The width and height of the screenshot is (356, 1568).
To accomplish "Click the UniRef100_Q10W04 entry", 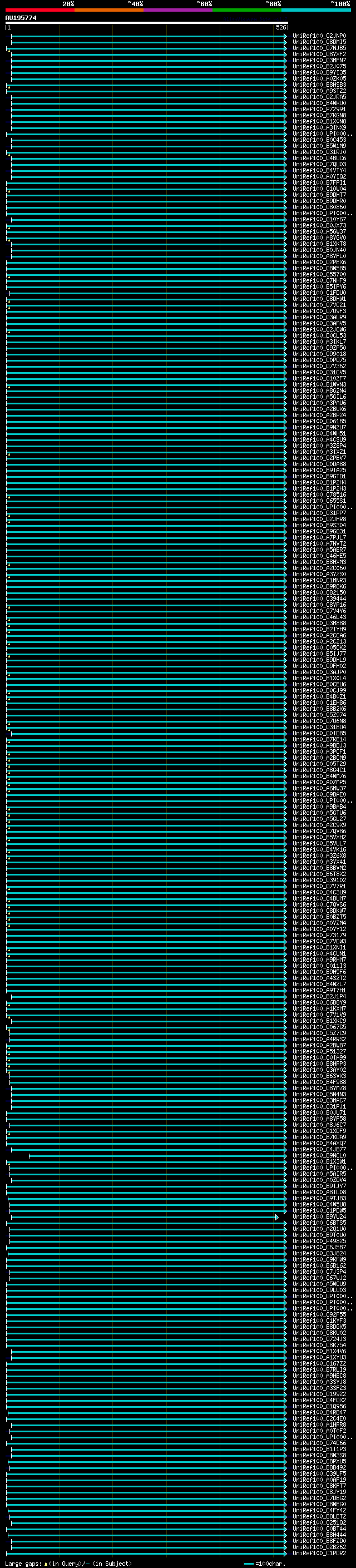I will (319, 189).
